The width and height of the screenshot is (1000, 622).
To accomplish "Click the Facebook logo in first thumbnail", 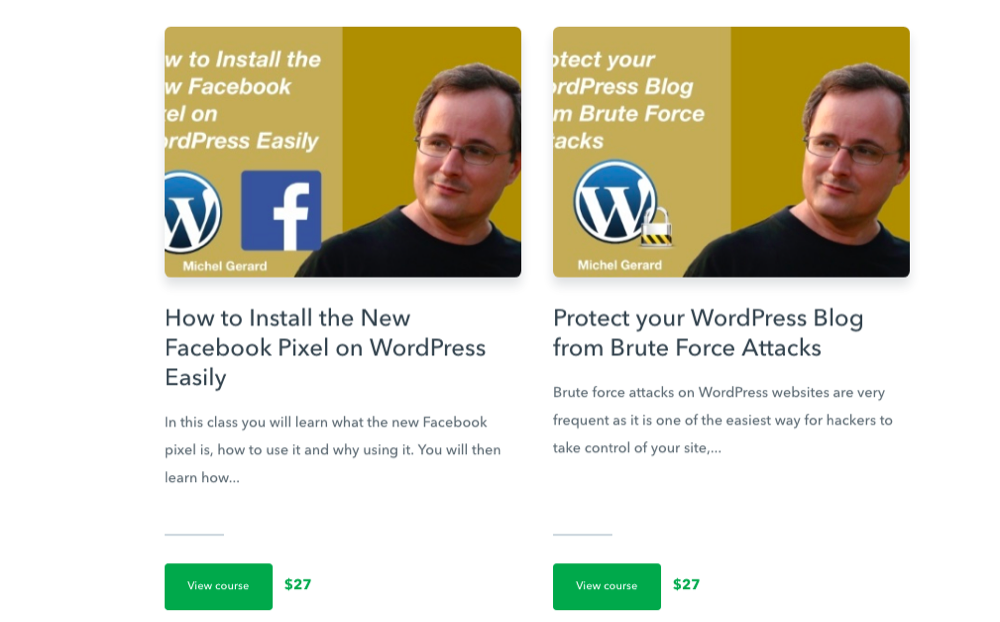I will 281,211.
